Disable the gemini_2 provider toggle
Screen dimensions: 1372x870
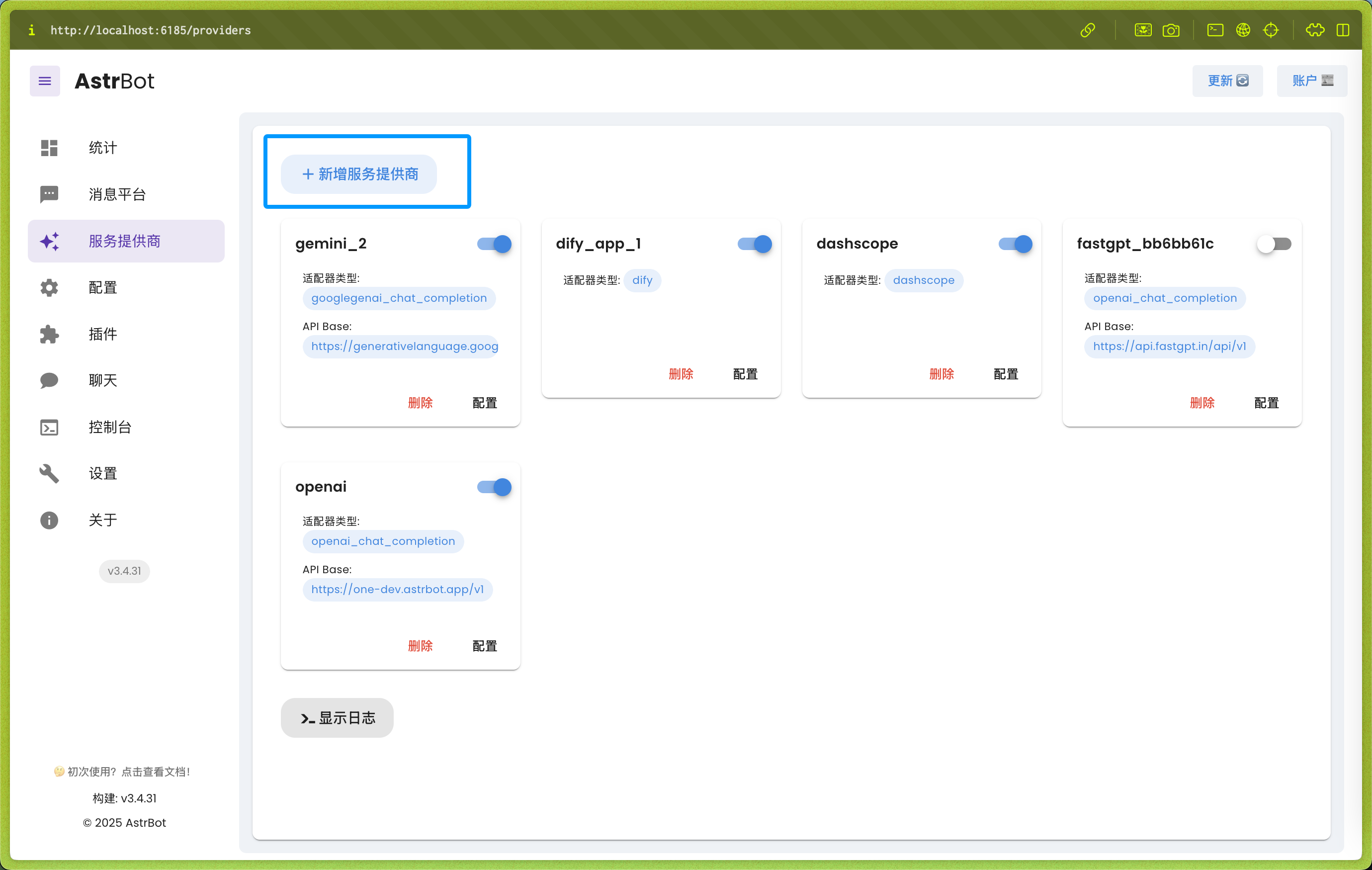pyautogui.click(x=494, y=244)
